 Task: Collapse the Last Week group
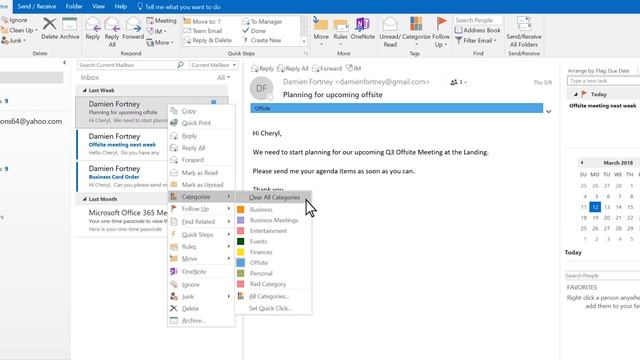(x=84, y=90)
